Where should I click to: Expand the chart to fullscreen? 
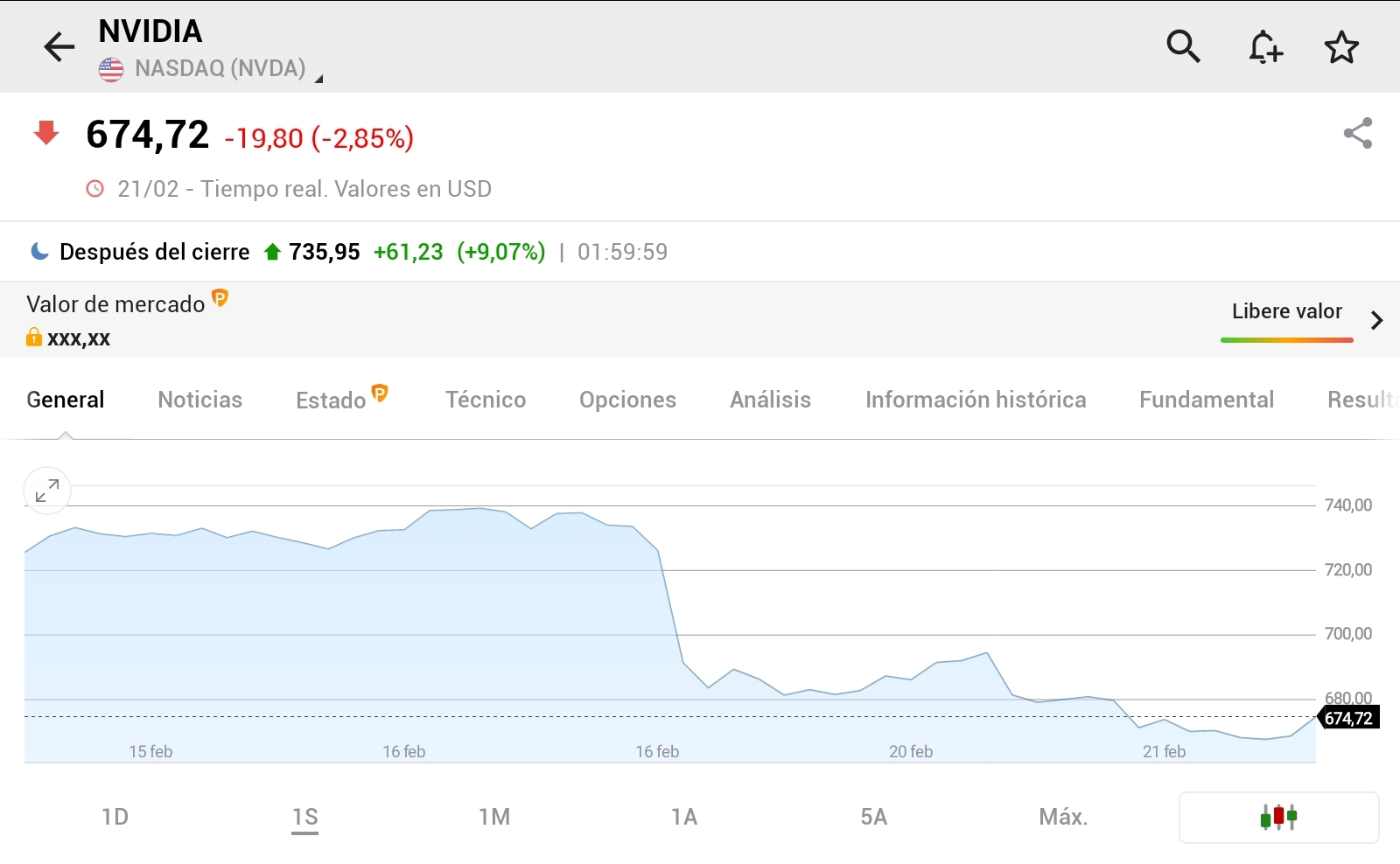pos(47,491)
